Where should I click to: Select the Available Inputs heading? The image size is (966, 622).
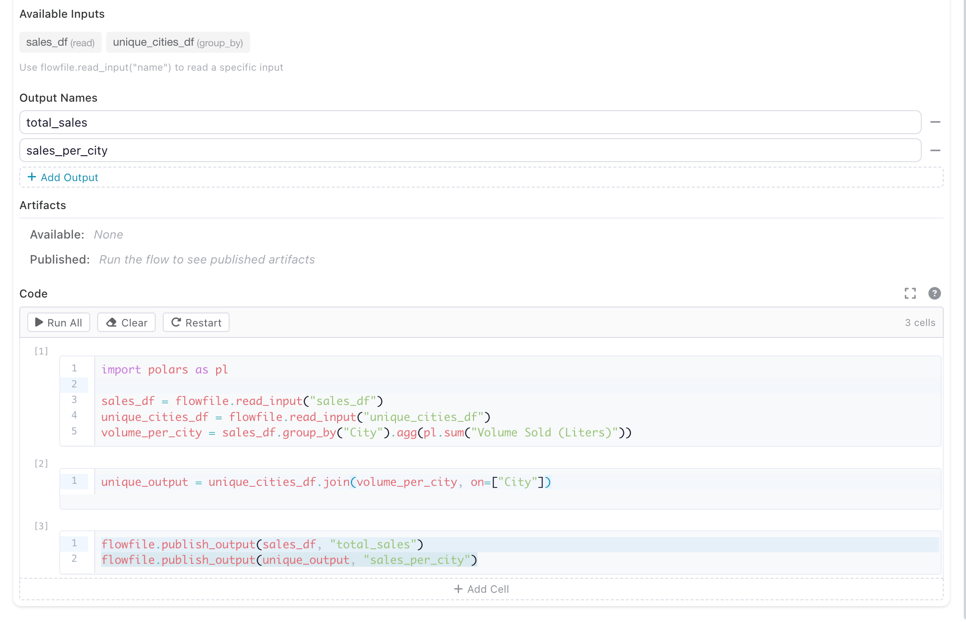coord(62,14)
